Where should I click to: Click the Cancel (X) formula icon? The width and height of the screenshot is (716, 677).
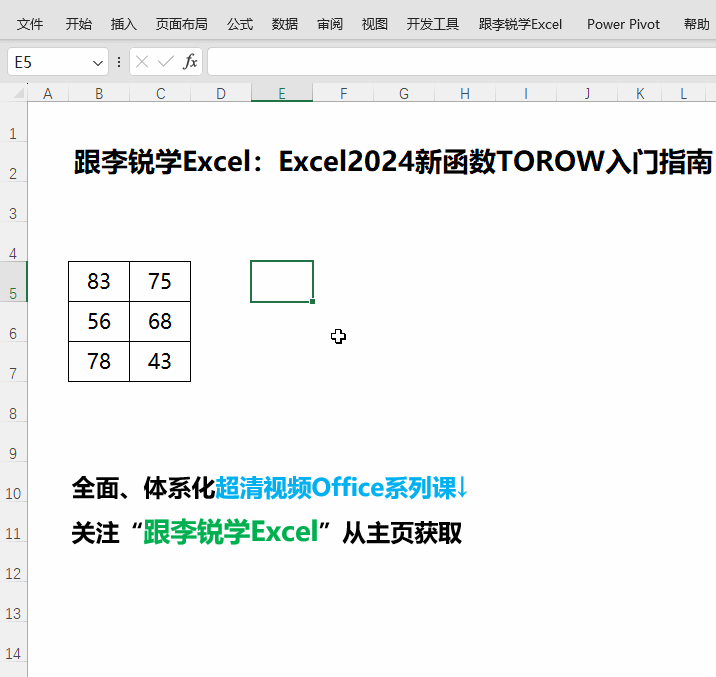(142, 62)
